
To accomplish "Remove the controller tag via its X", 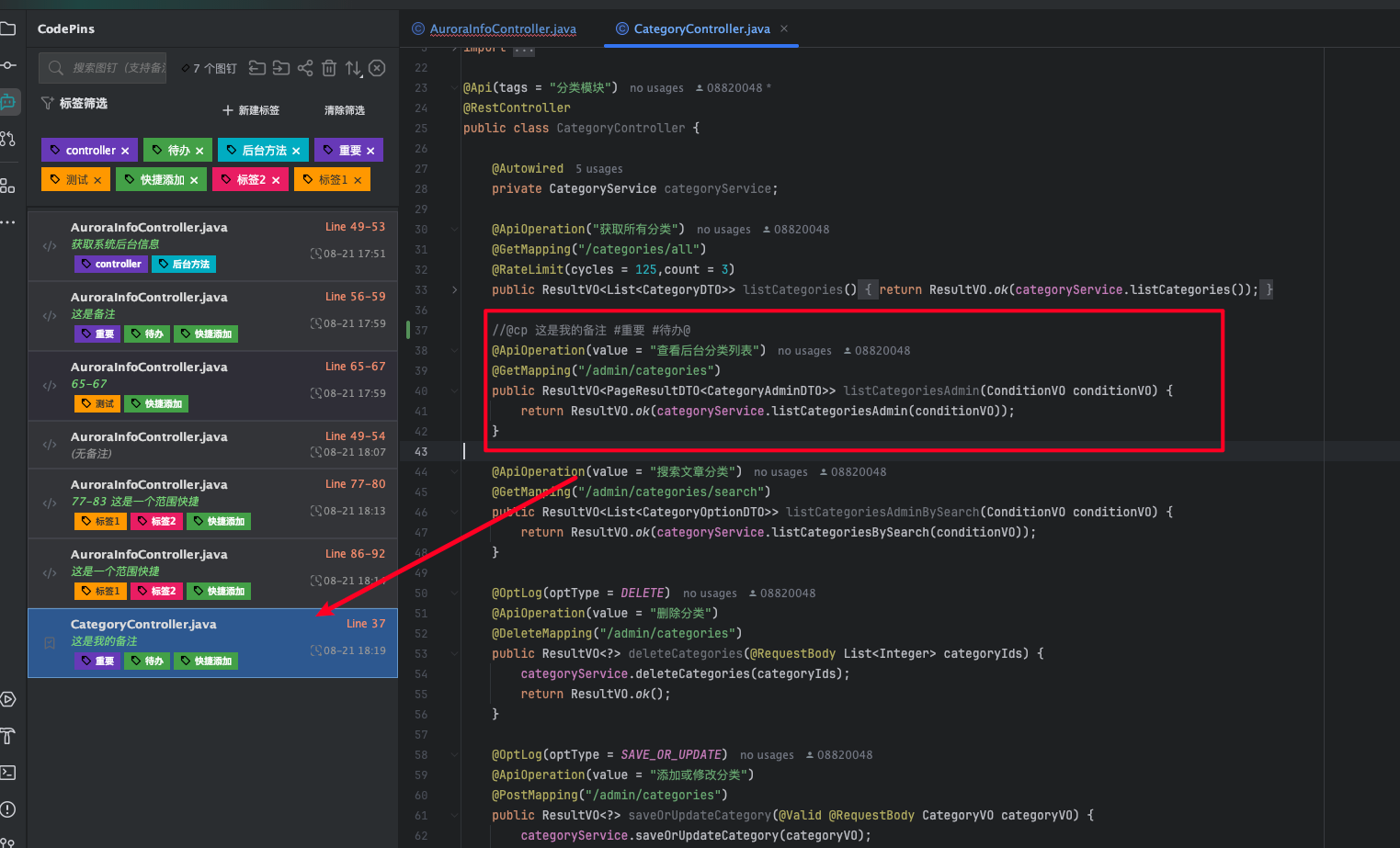I will [x=125, y=151].
